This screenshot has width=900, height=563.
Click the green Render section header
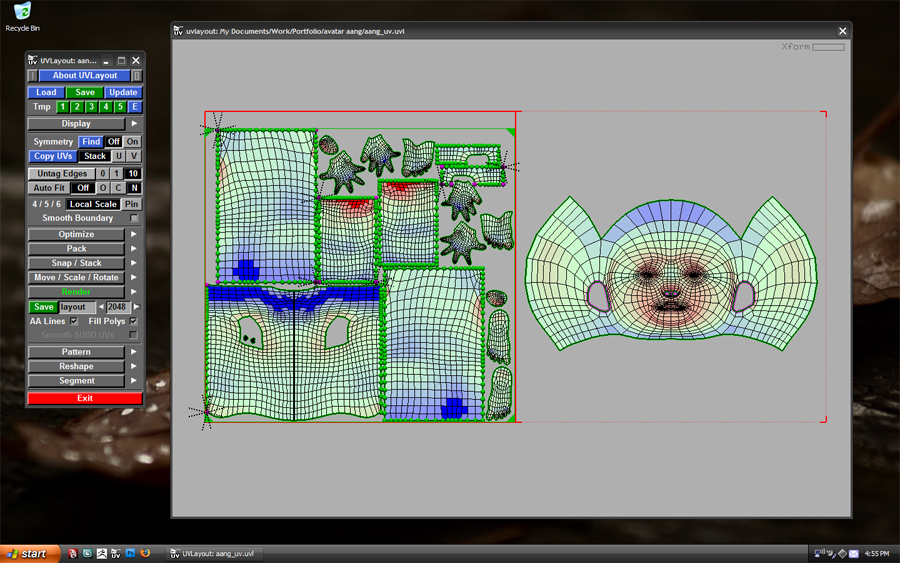pos(76,292)
